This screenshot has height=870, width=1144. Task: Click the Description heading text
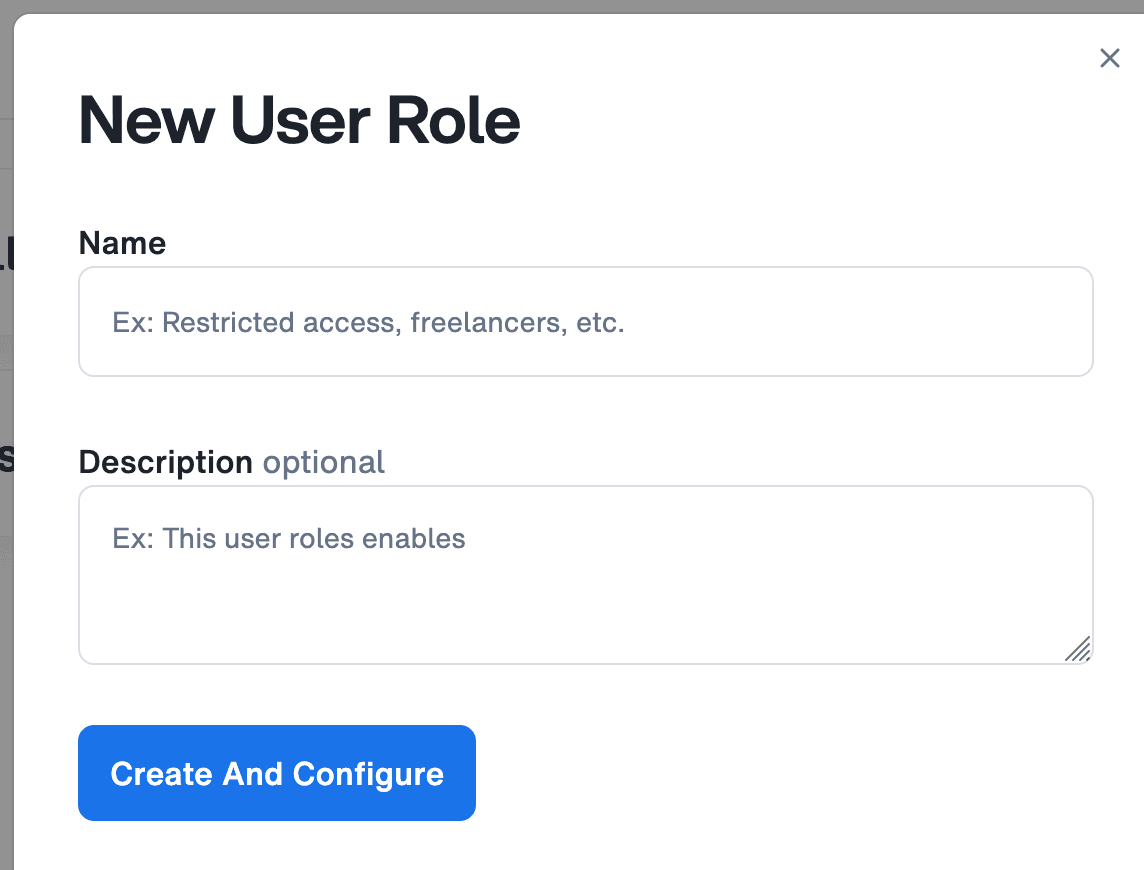click(166, 462)
